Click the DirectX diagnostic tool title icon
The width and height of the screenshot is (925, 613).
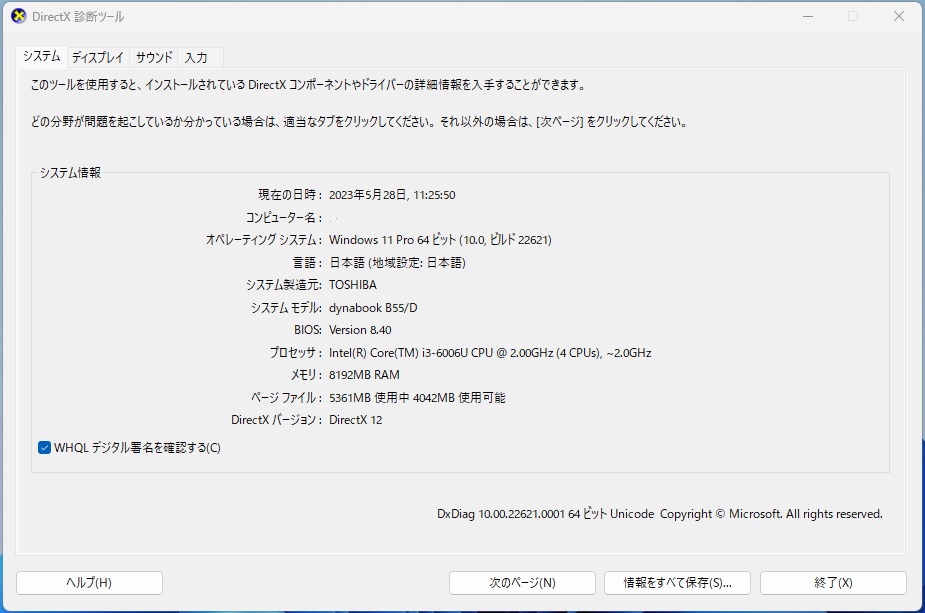[x=18, y=17]
